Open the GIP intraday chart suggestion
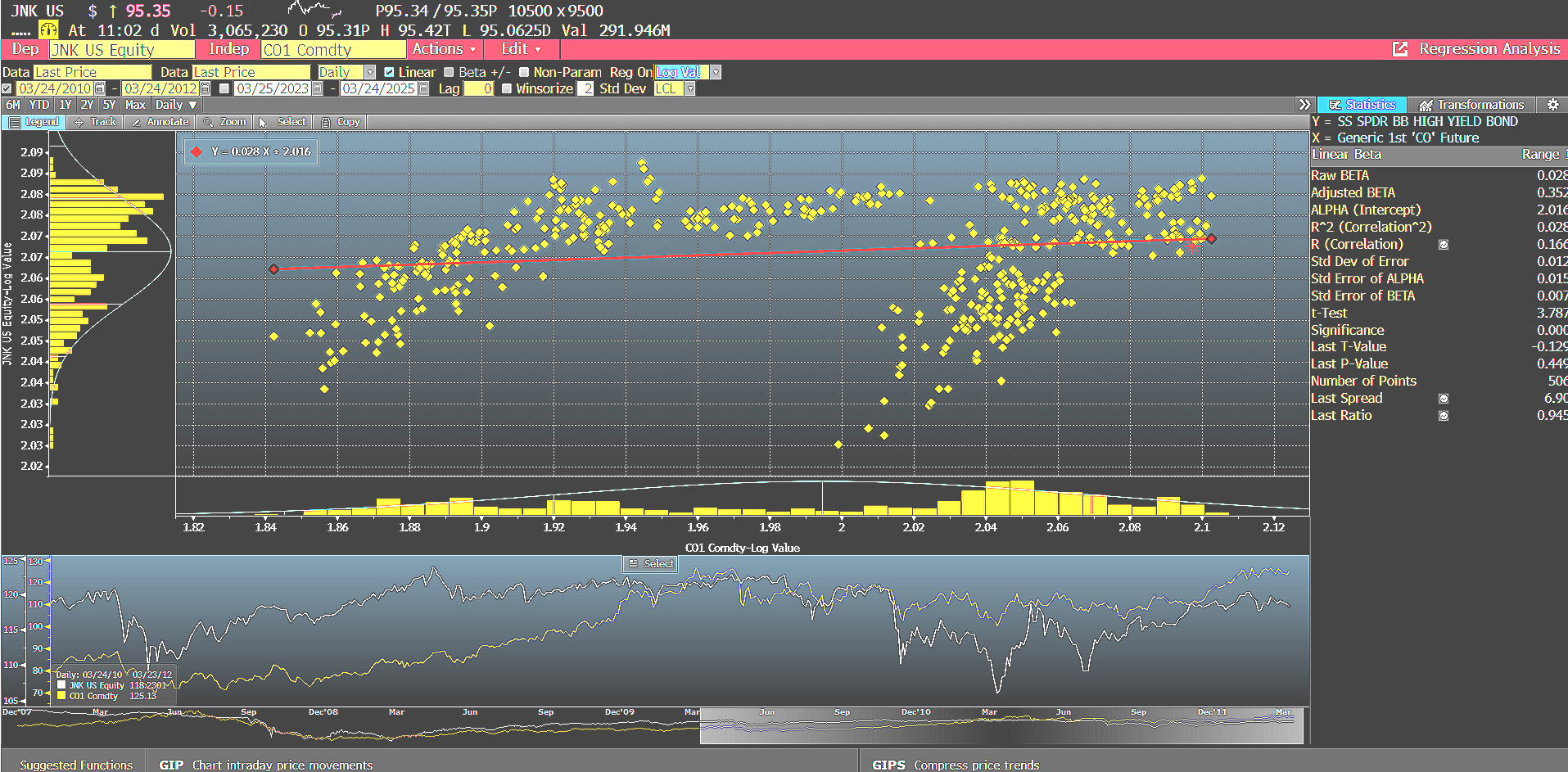 [x=266, y=765]
